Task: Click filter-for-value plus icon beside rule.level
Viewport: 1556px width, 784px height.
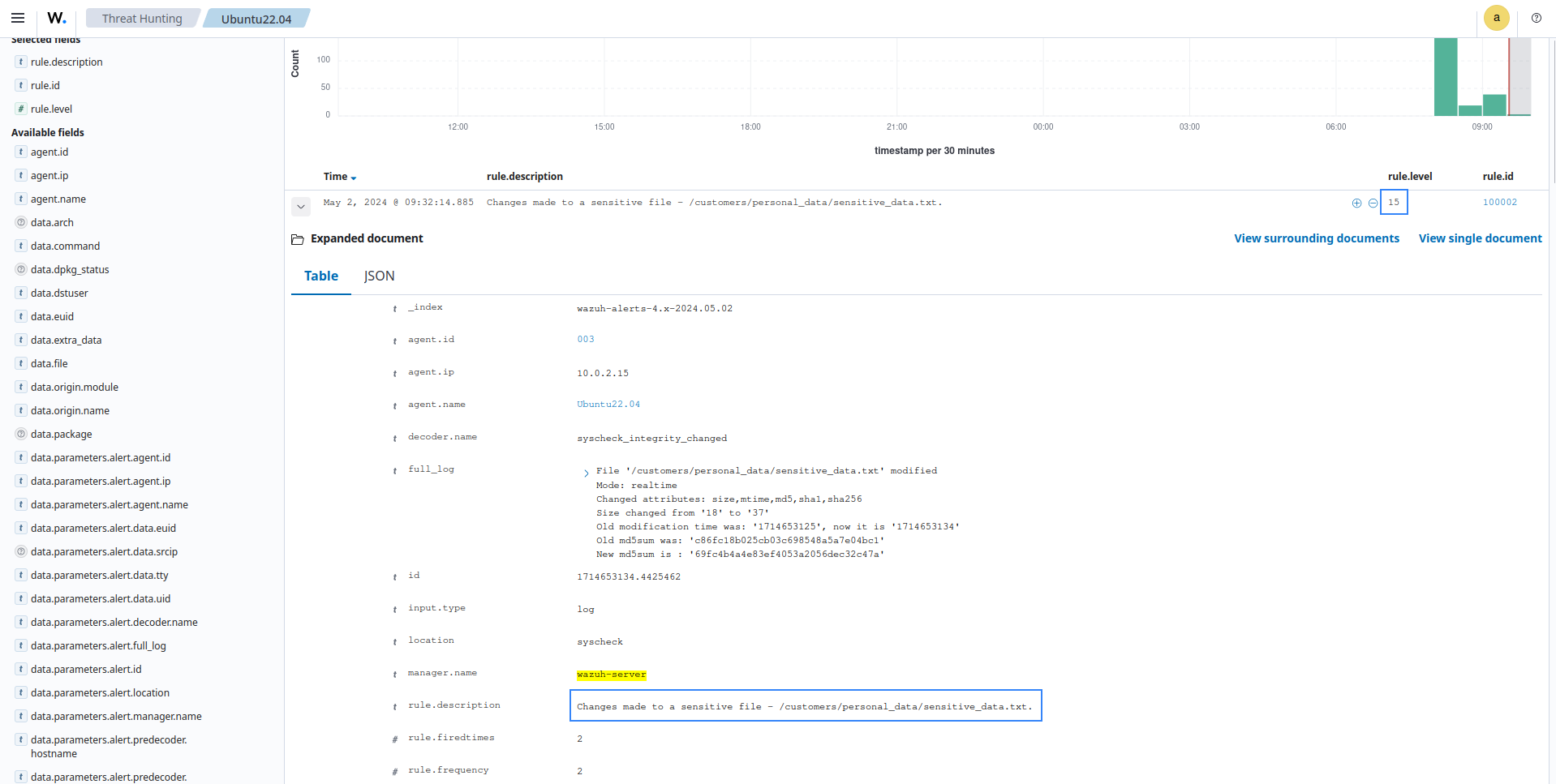Action: 1356,203
